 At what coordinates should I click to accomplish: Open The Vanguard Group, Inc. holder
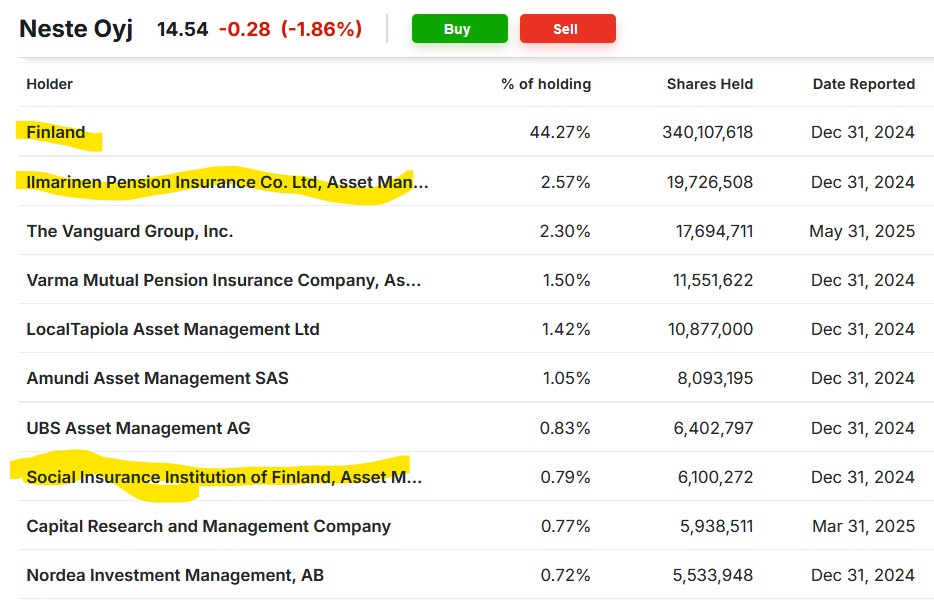coord(129,231)
